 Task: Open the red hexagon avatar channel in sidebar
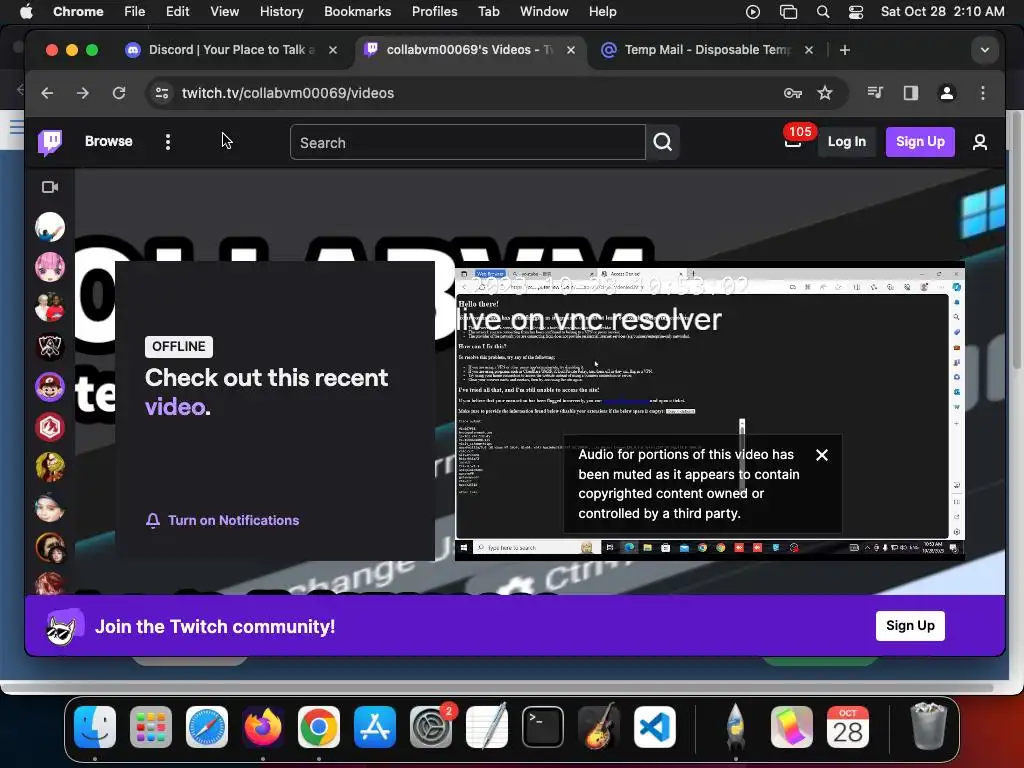pos(50,427)
